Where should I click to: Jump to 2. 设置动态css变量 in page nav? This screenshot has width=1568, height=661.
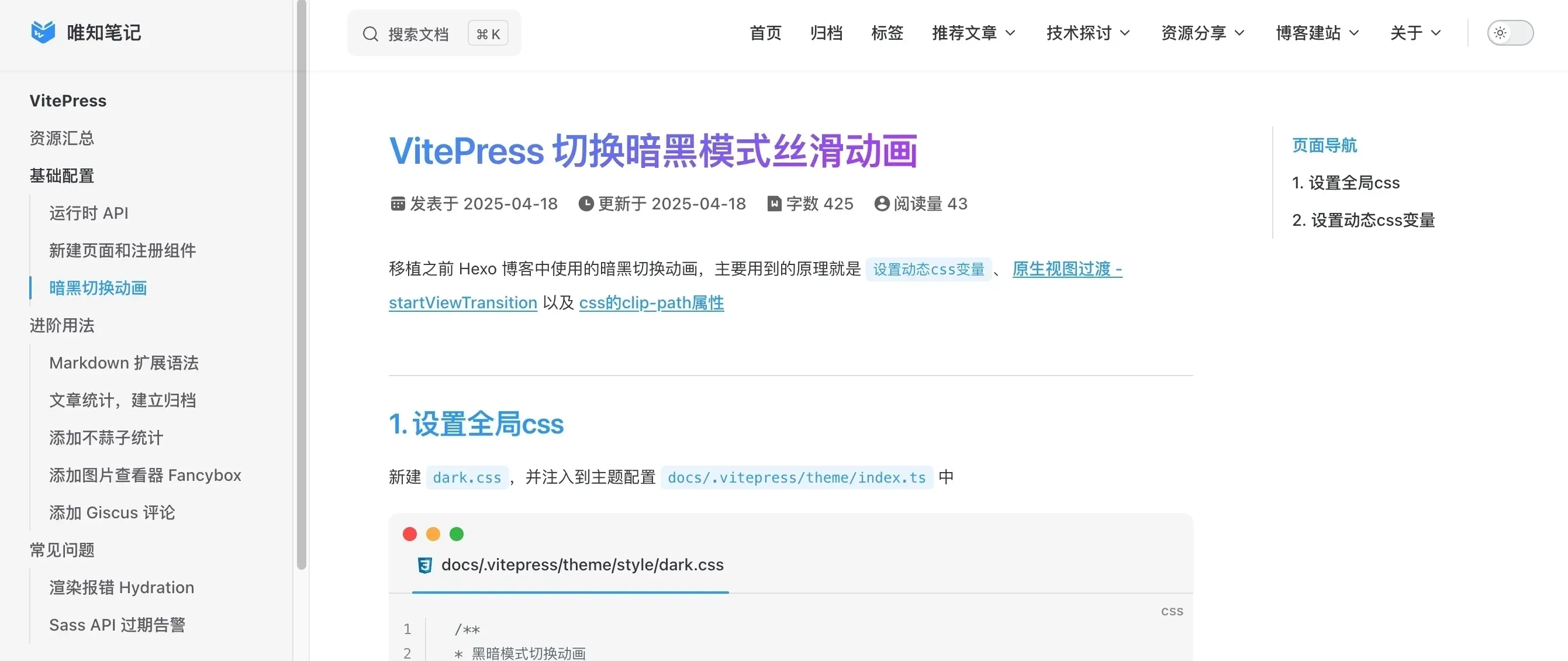1363,220
